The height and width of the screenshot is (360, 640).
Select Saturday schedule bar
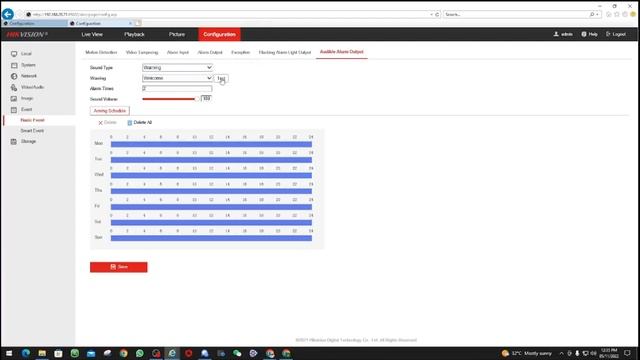tap(211, 223)
